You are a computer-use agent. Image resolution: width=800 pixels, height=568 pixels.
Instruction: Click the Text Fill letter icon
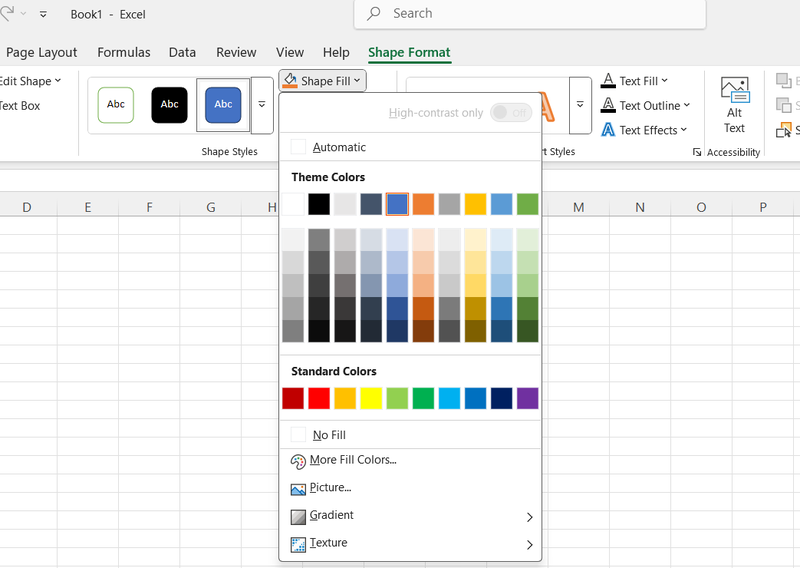608,81
